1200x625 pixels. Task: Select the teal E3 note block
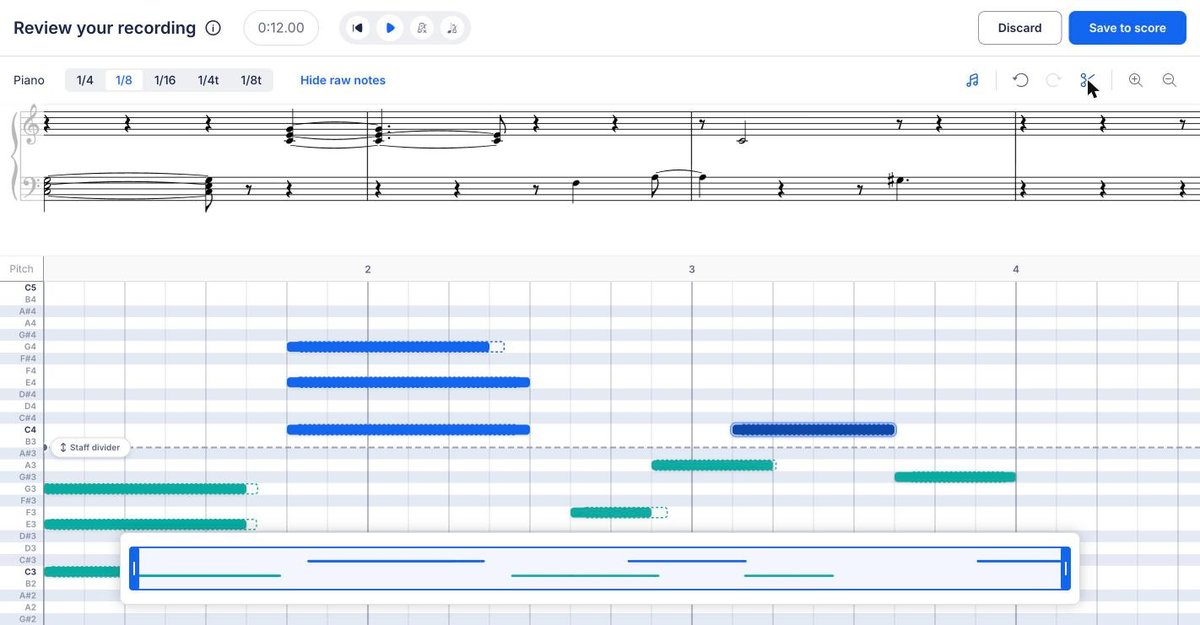point(145,524)
